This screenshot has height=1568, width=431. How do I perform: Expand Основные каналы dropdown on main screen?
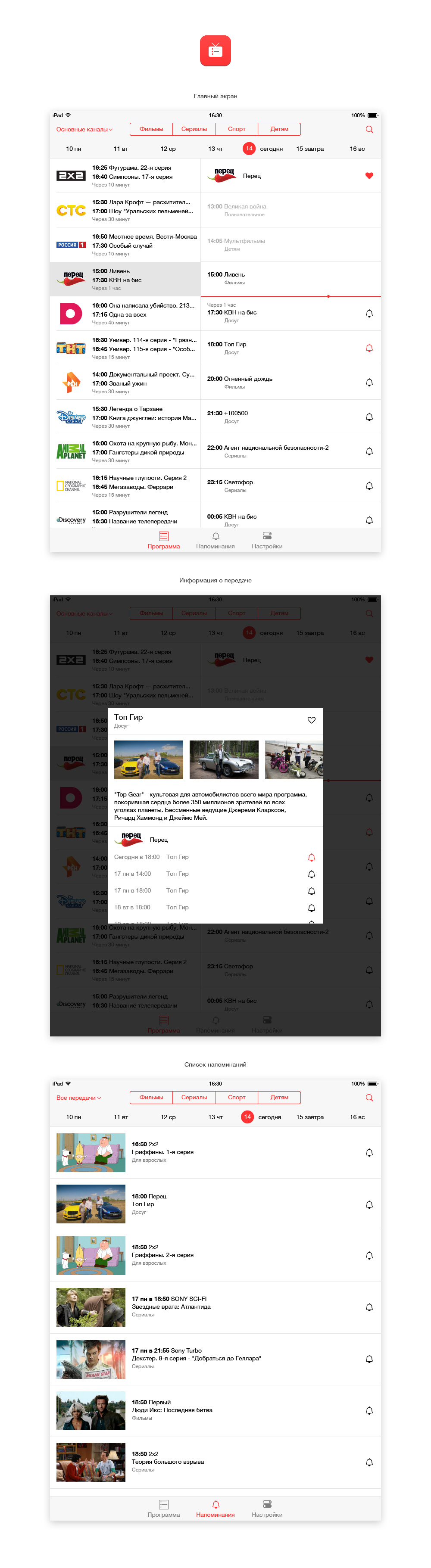pos(84,130)
